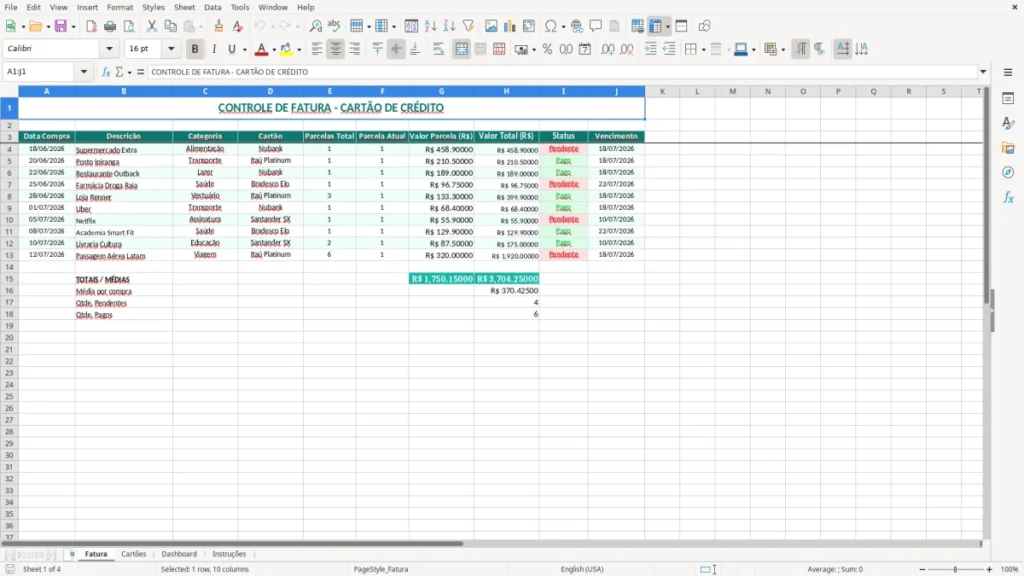The height and width of the screenshot is (576, 1024).
Task: Select the Netflix cell
Action: point(123,221)
